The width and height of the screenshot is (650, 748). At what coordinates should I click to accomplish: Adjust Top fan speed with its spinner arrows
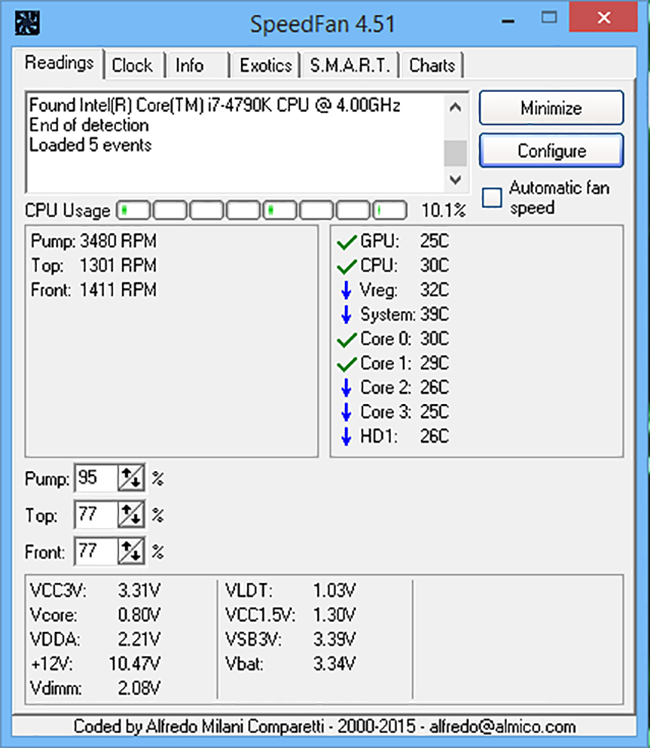pyautogui.click(x=131, y=514)
